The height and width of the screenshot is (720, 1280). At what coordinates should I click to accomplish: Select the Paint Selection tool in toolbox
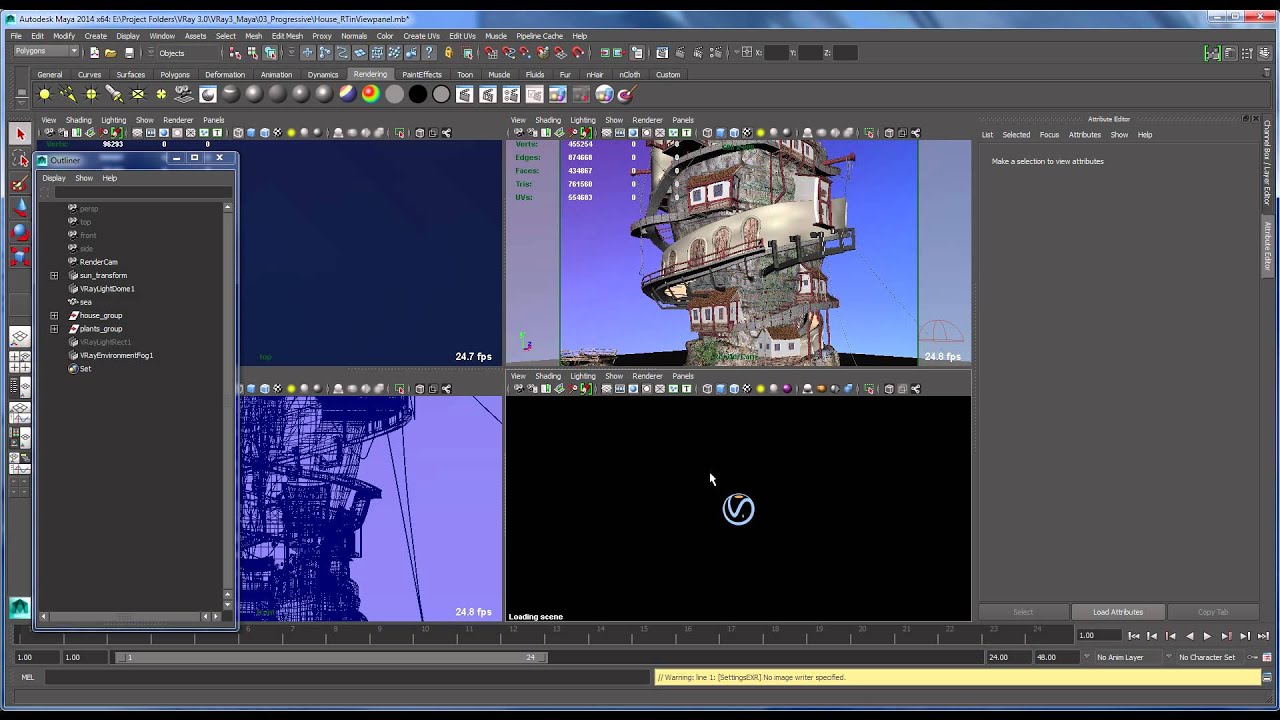[x=20, y=183]
